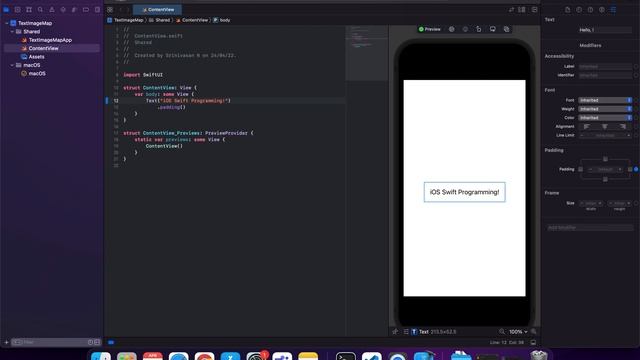Collapse the macOS folder
The height and width of the screenshot is (360, 640).
(12, 65)
